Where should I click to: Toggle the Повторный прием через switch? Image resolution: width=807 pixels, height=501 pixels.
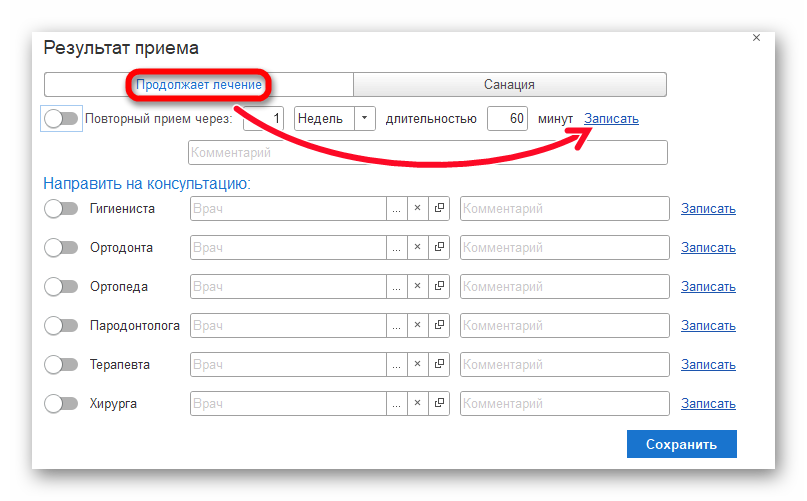click(61, 118)
